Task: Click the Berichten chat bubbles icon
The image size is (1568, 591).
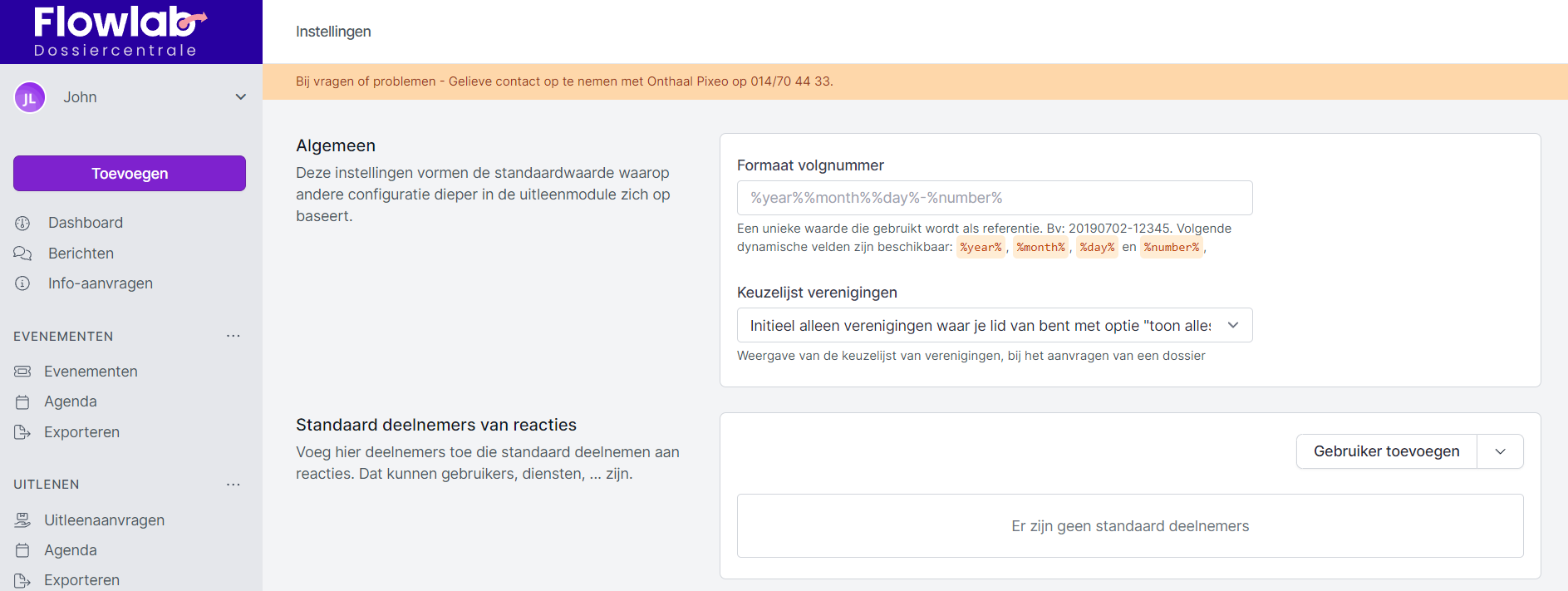Action: (22, 254)
